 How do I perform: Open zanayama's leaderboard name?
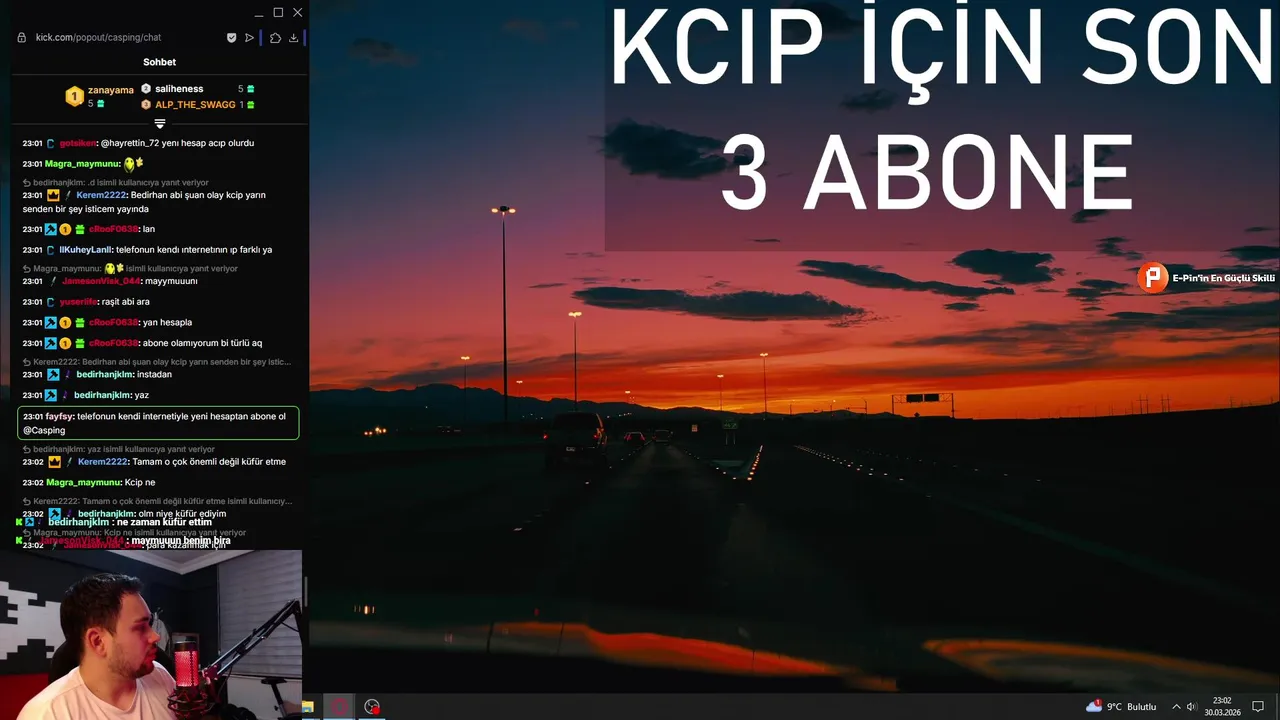111,90
